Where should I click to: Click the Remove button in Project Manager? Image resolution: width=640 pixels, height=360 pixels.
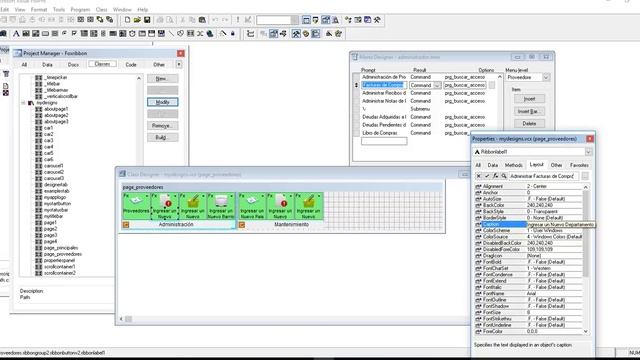[162, 126]
